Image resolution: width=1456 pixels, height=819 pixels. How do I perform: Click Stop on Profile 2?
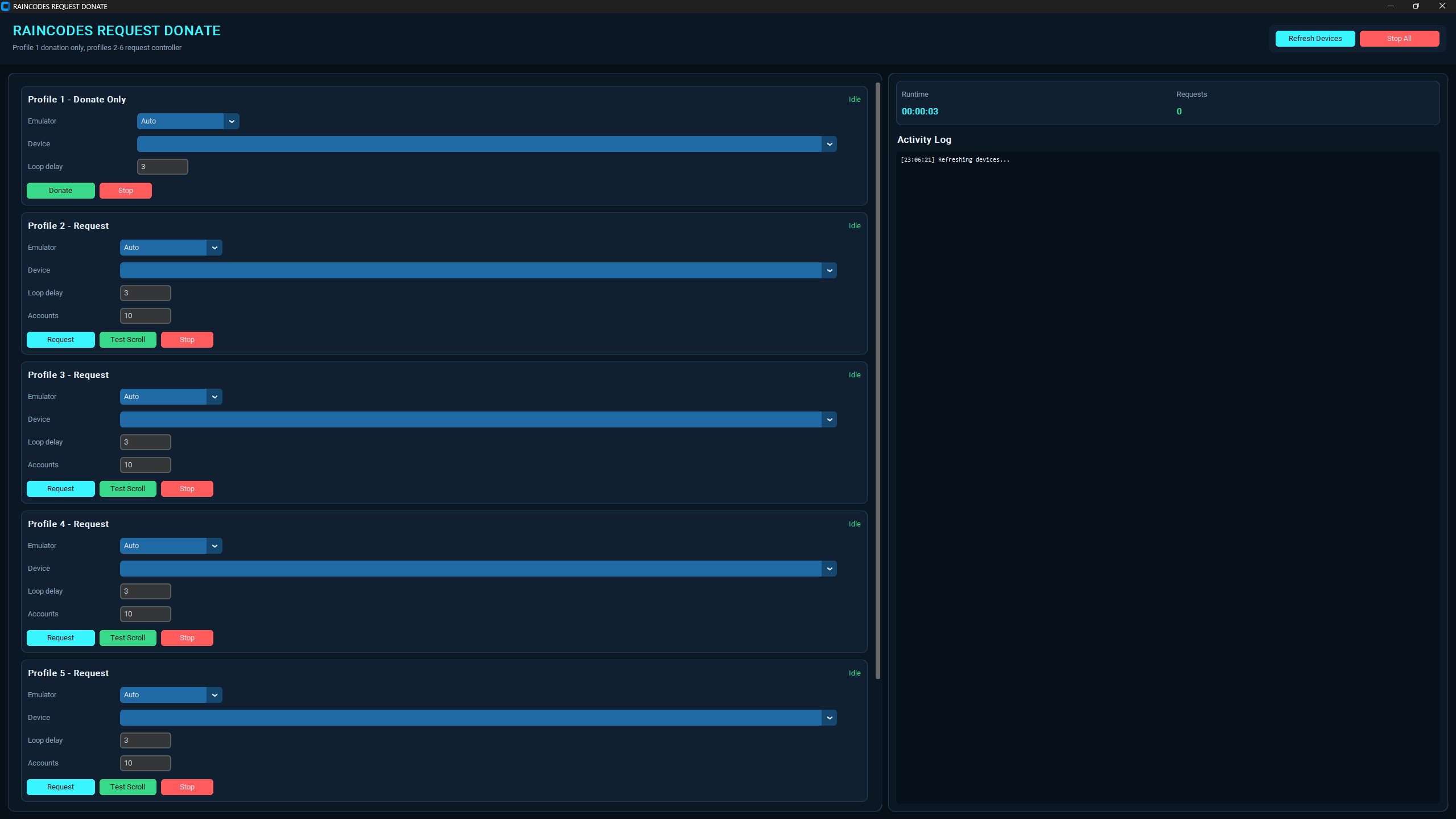click(187, 340)
